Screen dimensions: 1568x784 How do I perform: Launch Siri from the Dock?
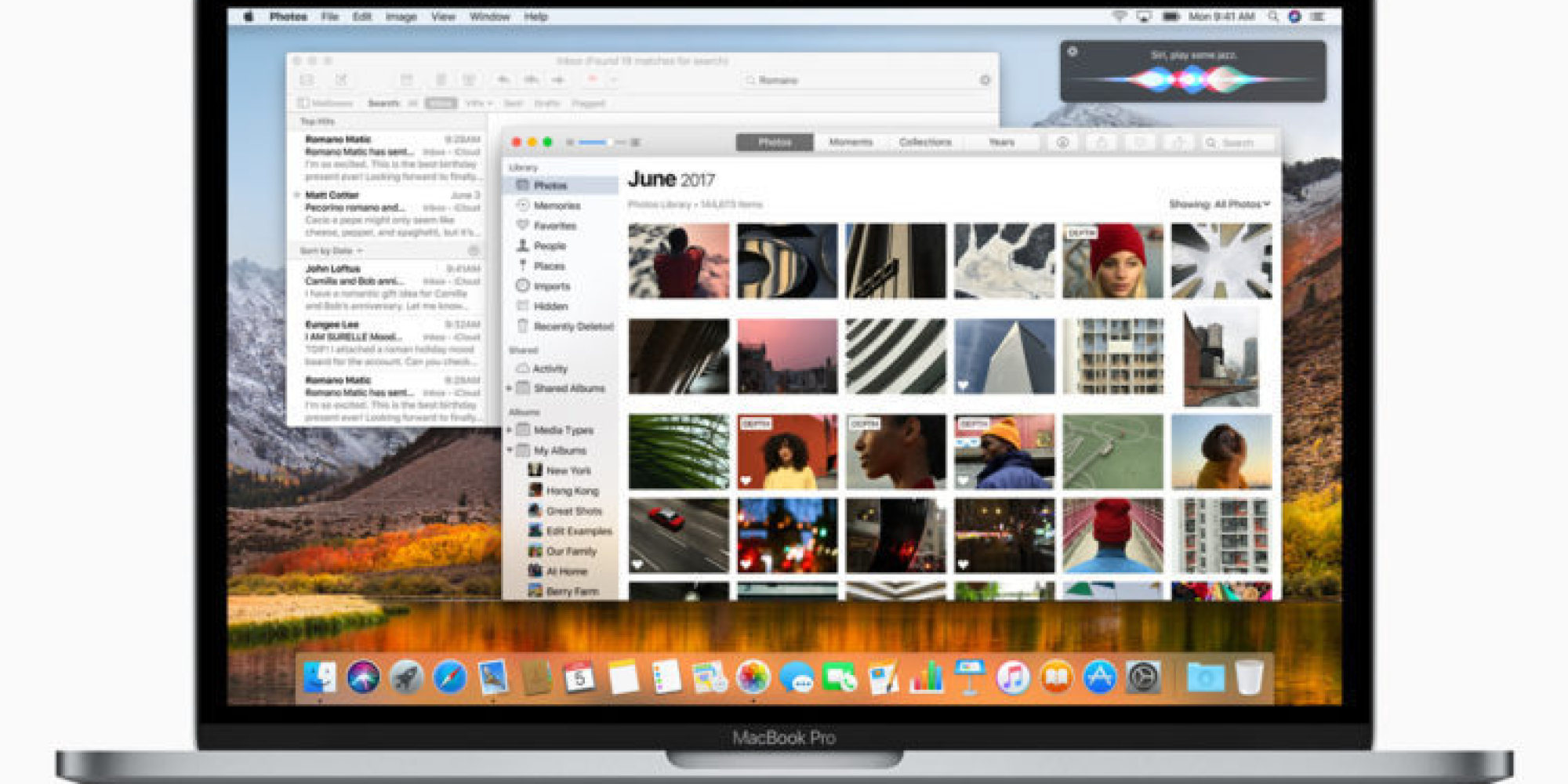coord(363,678)
